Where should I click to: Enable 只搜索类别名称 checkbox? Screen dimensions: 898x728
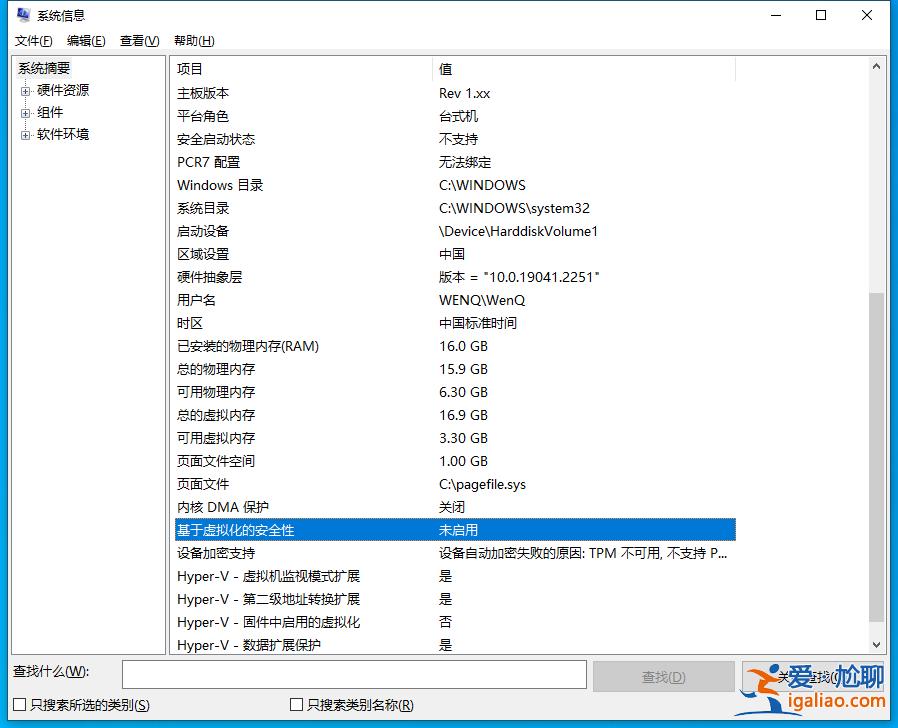coord(296,705)
